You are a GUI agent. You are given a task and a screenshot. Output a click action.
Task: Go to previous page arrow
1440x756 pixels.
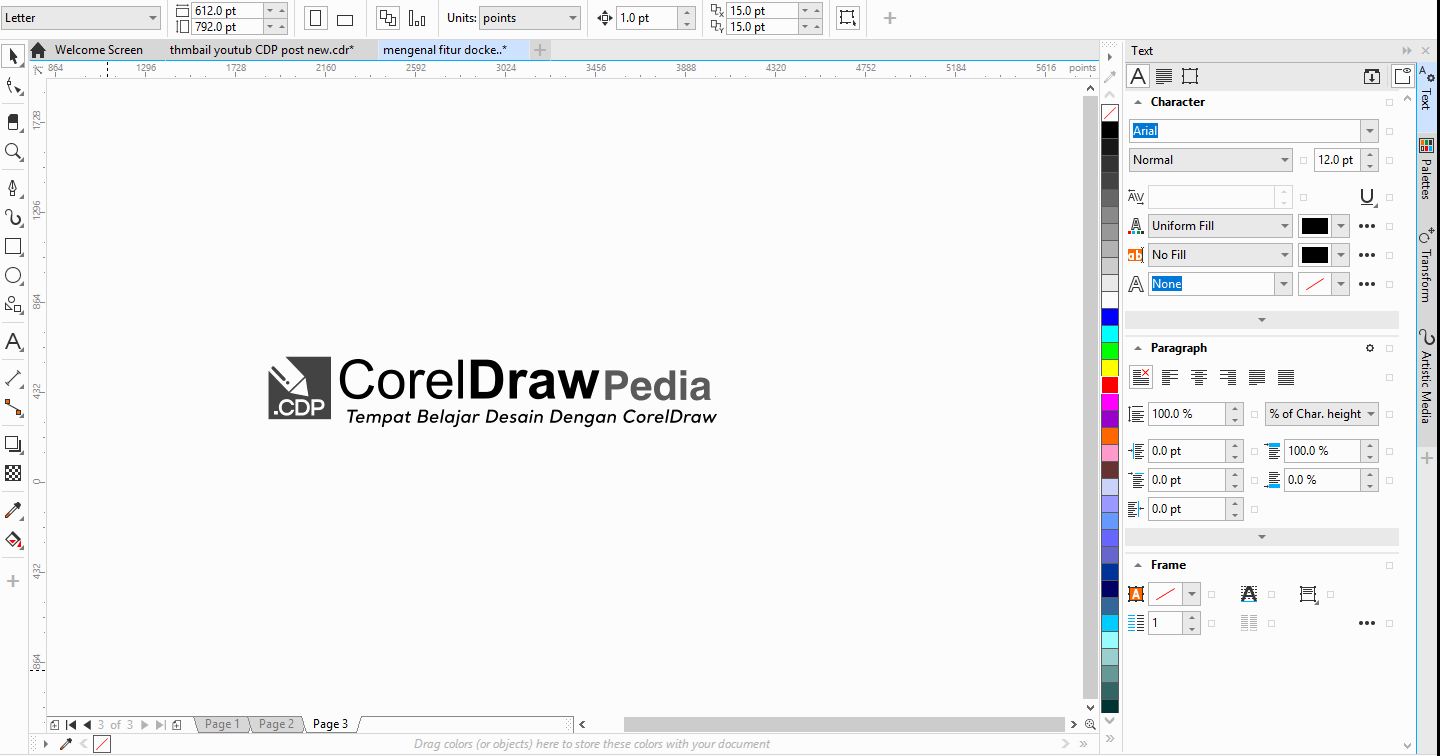(x=87, y=724)
